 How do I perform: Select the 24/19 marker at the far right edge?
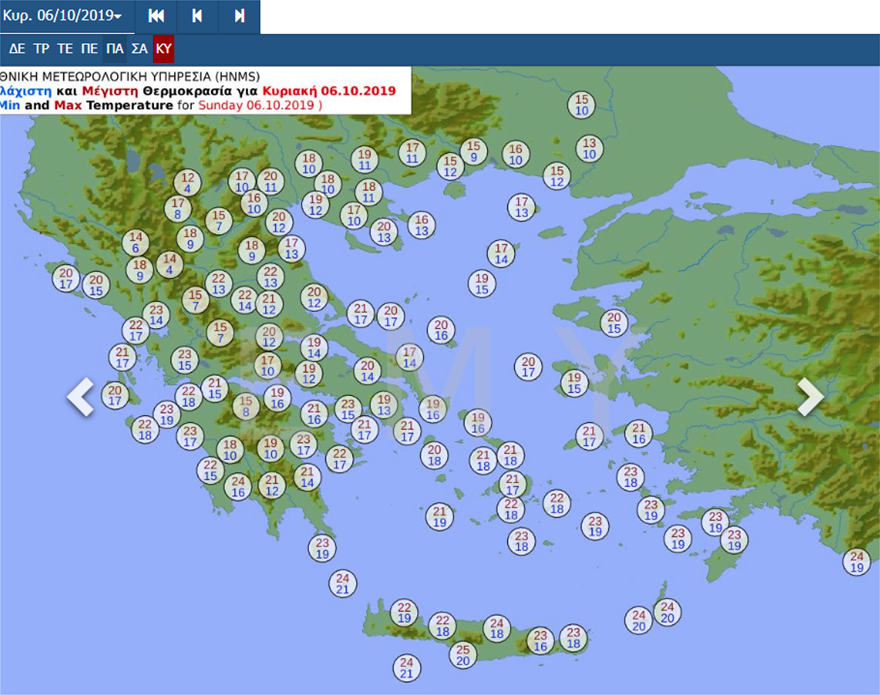tap(856, 561)
